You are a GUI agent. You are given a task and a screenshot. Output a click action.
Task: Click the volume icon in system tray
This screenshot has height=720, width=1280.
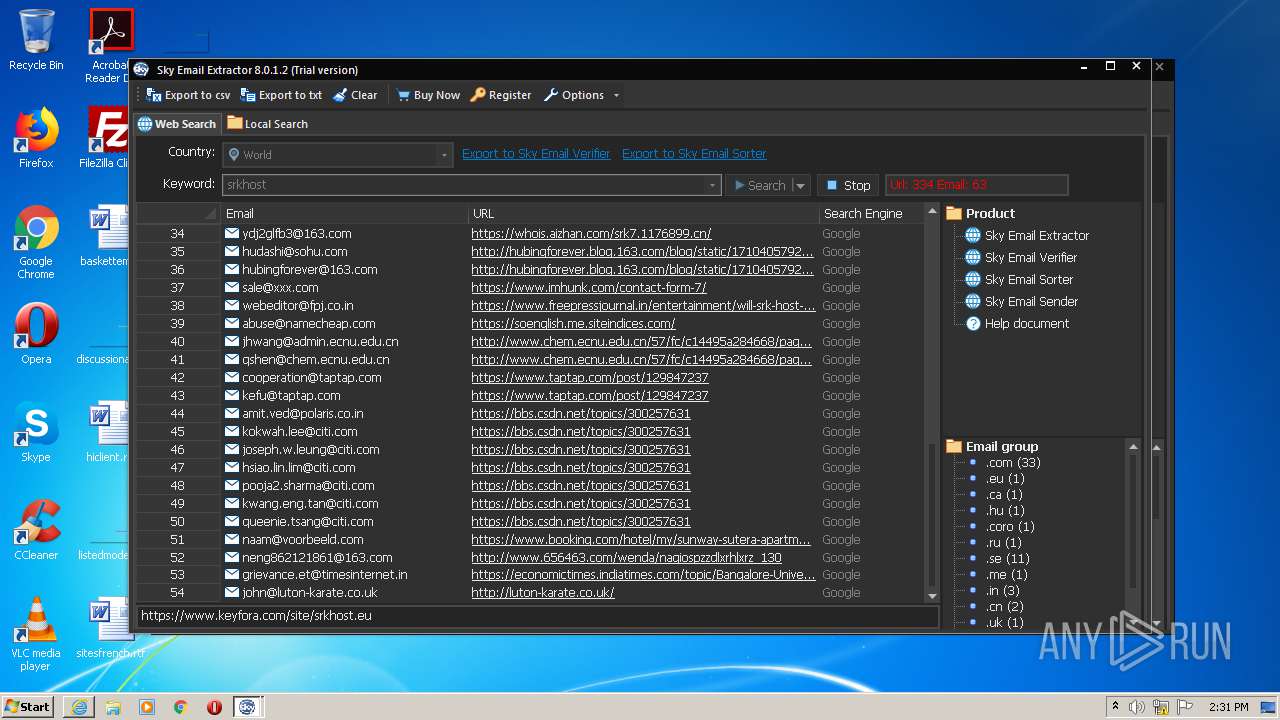1136,707
